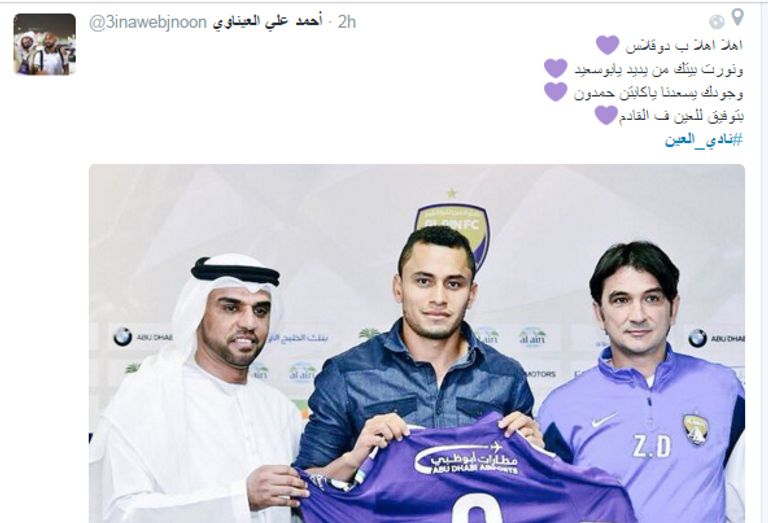Click the purple heart on the fourth tweet line

click(x=606, y=115)
